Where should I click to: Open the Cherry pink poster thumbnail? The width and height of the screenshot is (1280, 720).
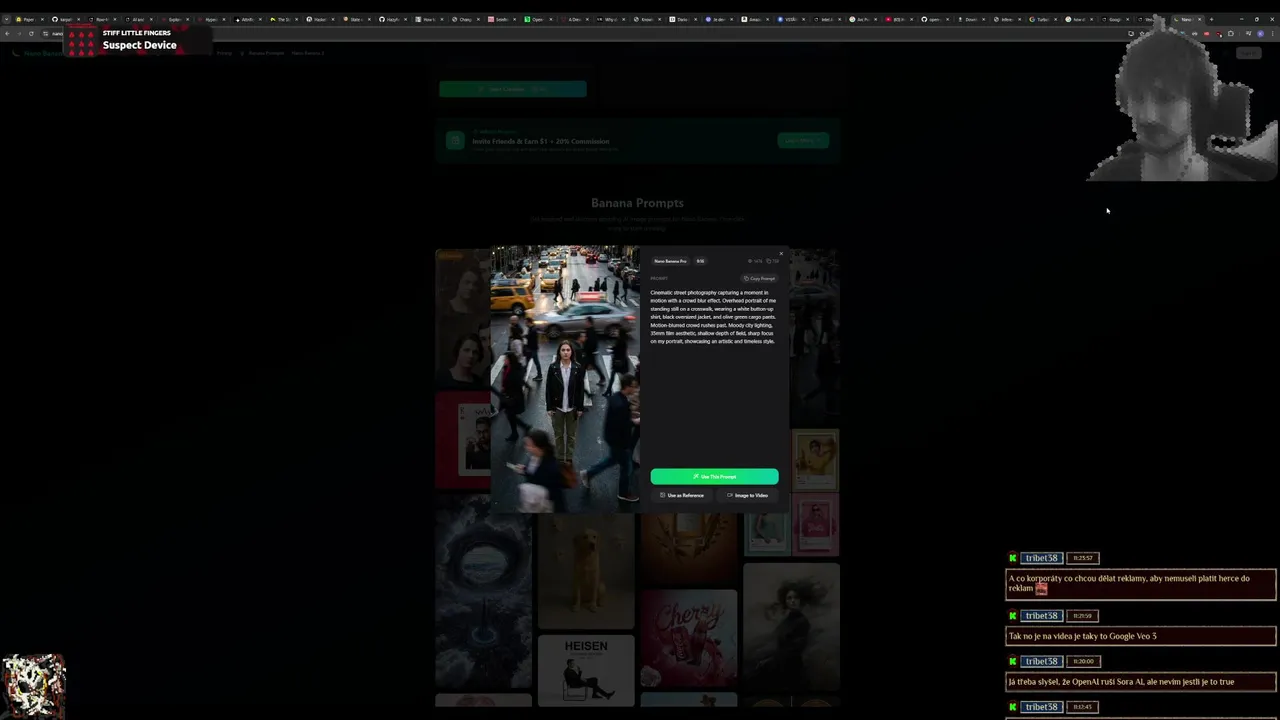(x=688, y=638)
